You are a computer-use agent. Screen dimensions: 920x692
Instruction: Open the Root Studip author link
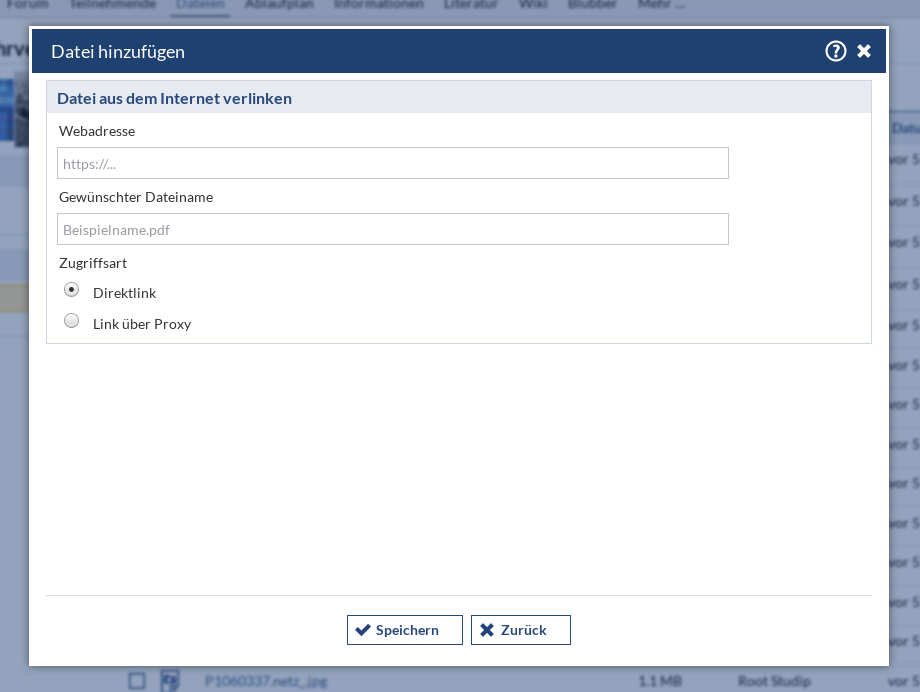[x=774, y=681]
